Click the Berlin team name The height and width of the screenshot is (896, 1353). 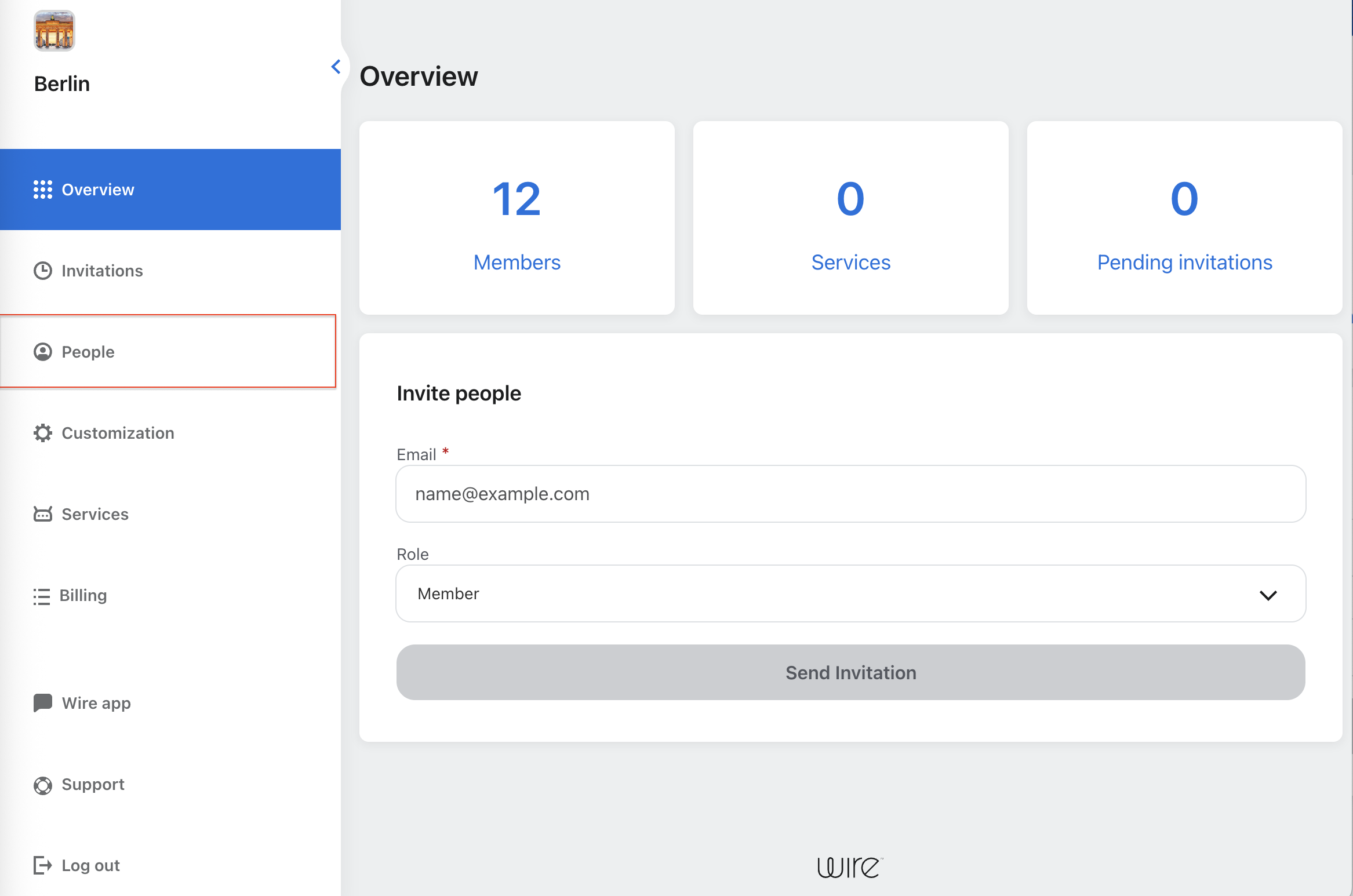click(x=62, y=83)
